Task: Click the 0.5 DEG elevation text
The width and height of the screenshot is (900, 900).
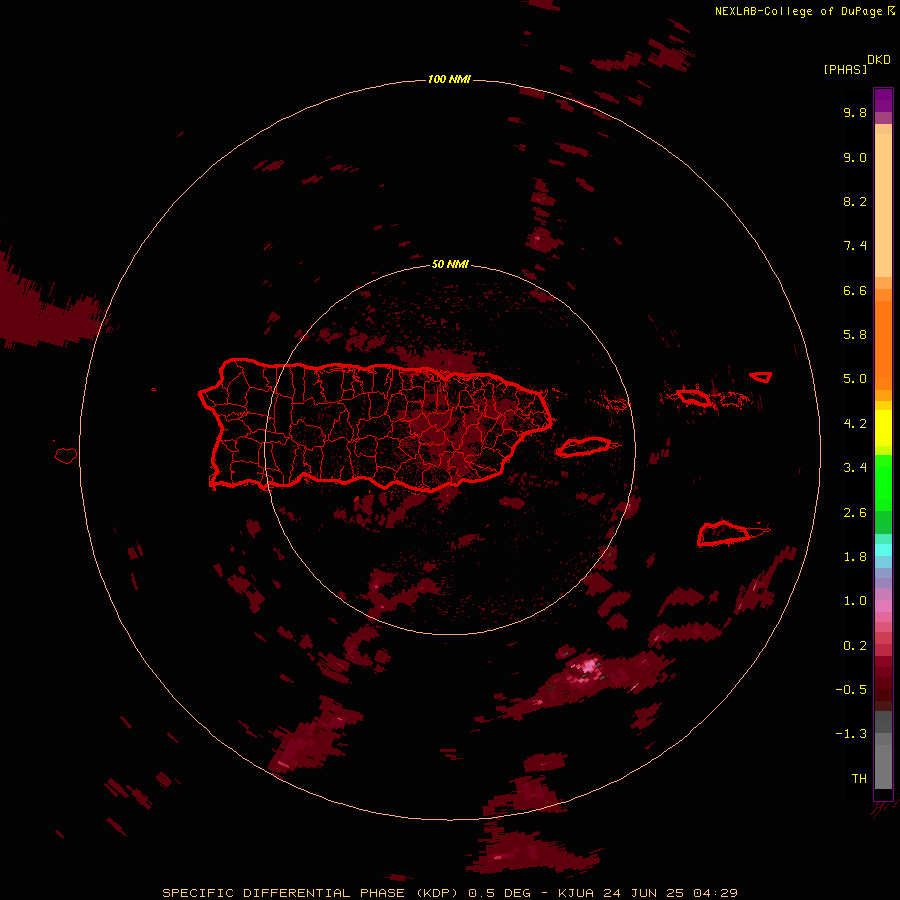Action: point(500,893)
